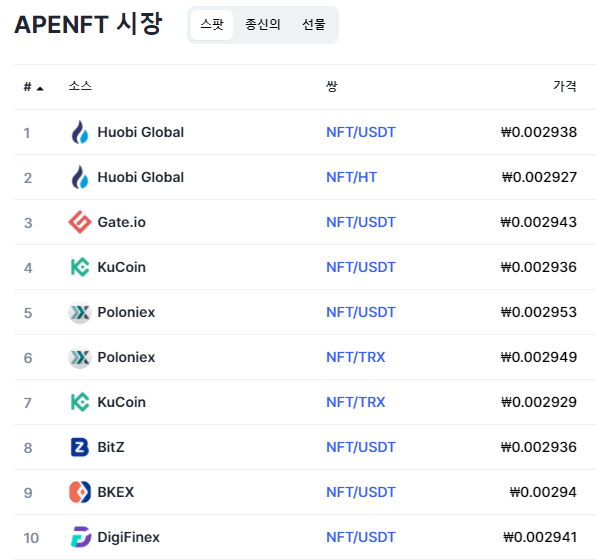Open Huobi Global exchange link in row 2
Viewport: 596px width, 560px height.
click(x=141, y=177)
